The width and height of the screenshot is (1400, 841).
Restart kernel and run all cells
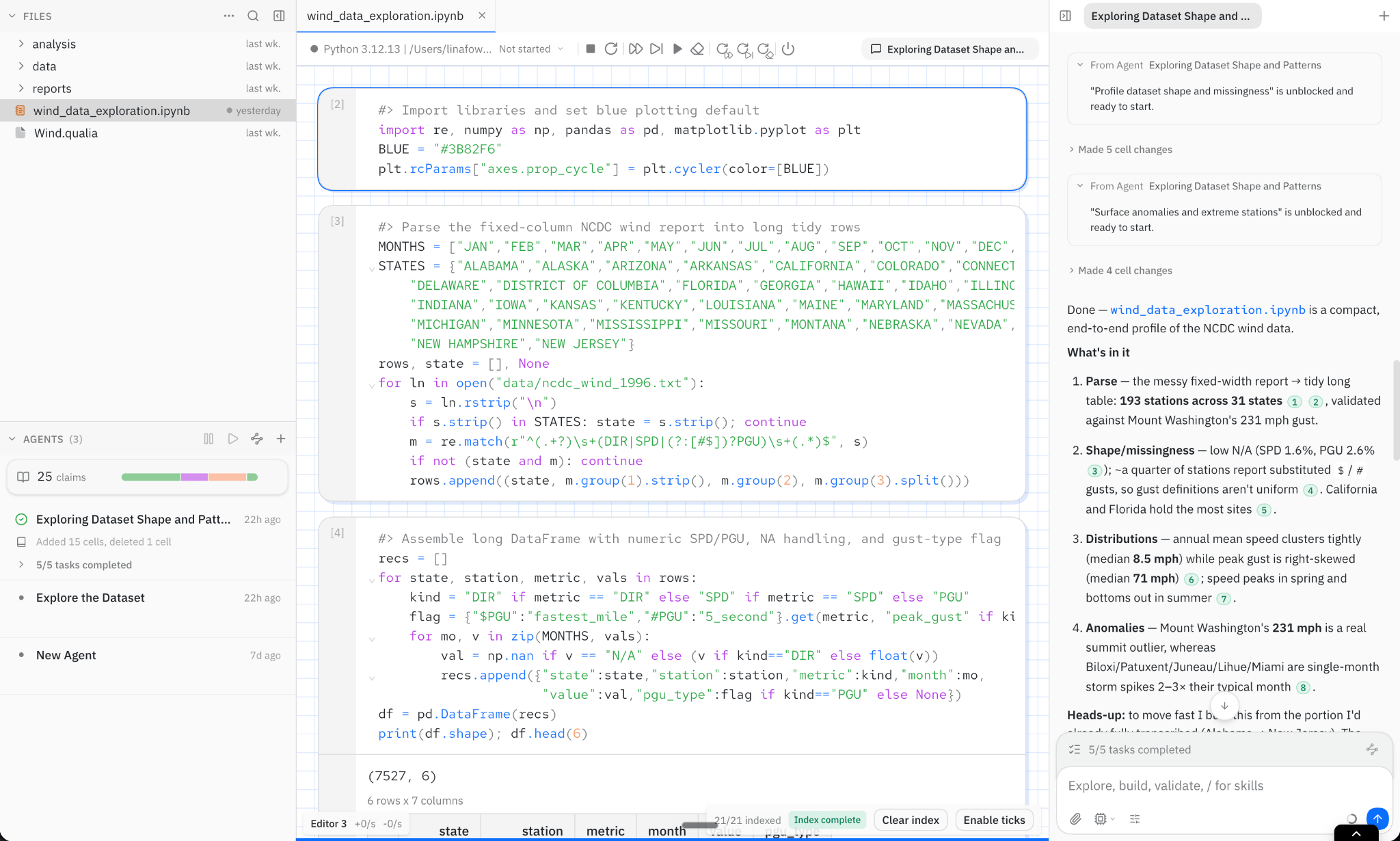[x=724, y=49]
